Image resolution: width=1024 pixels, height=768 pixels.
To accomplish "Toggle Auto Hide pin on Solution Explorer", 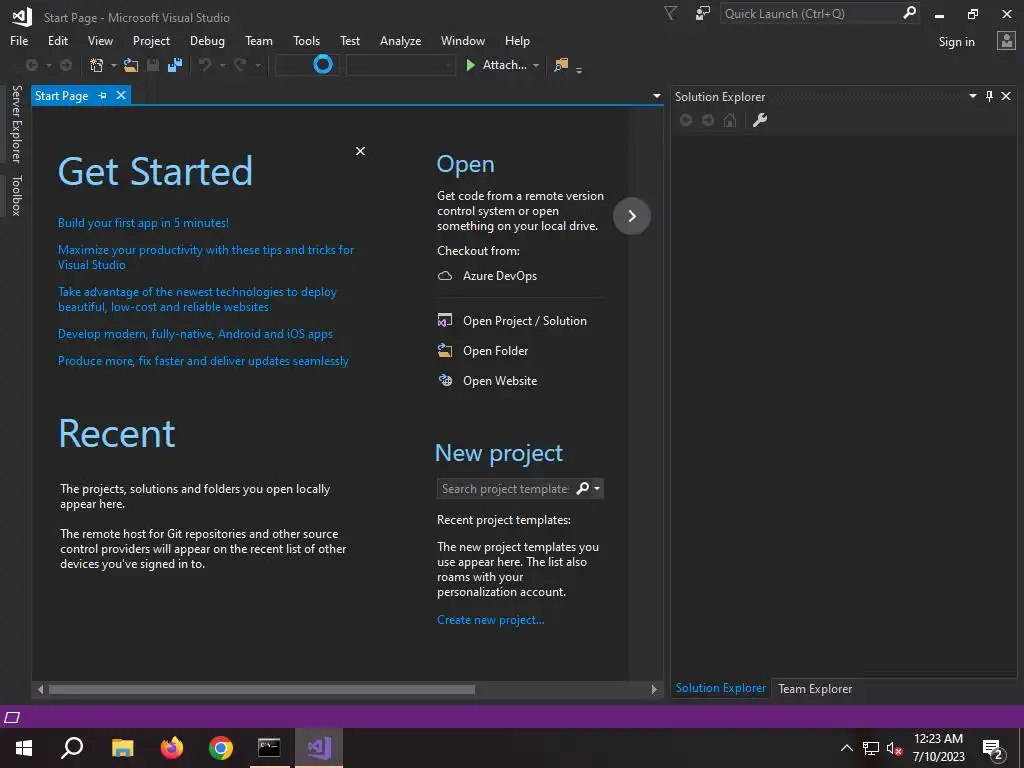I will pos(989,96).
